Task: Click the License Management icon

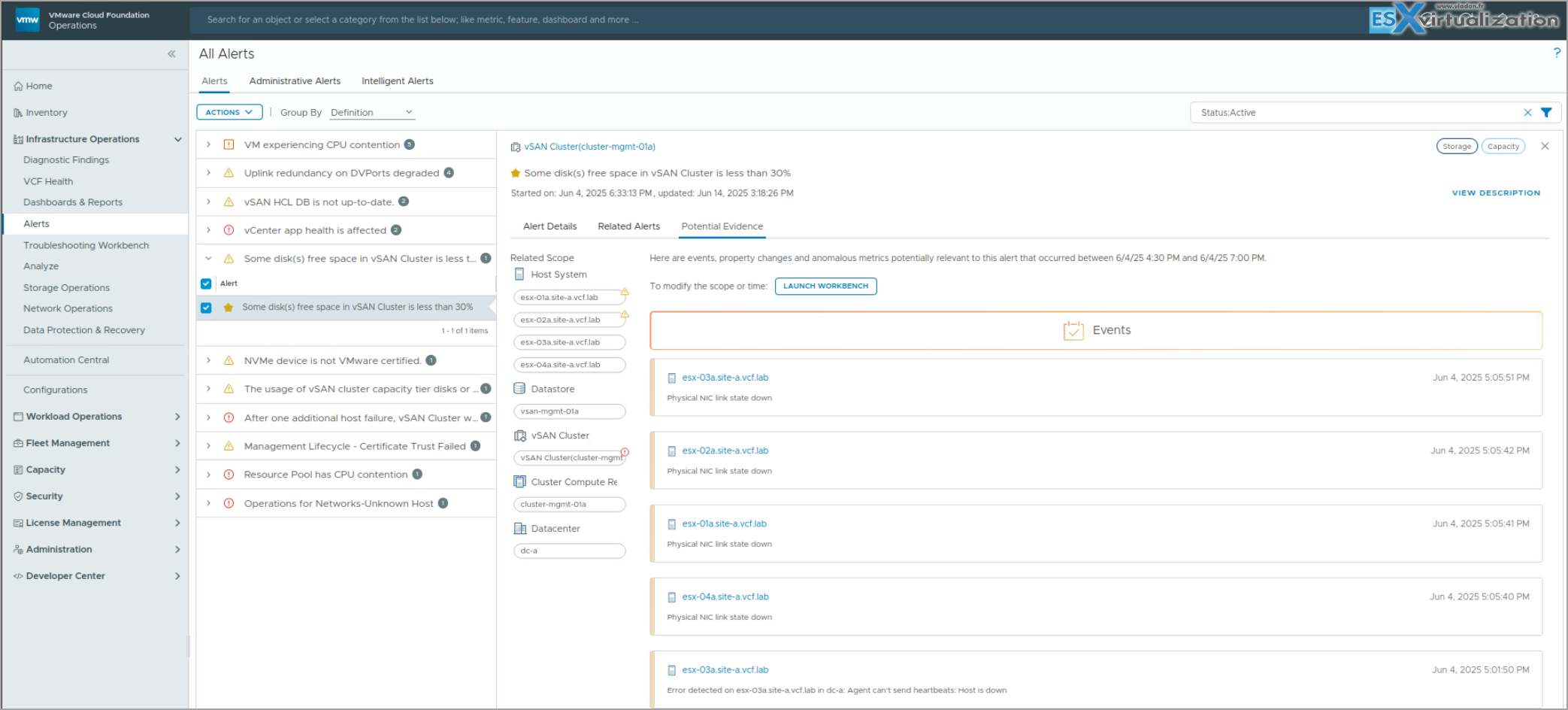Action: 18,523
